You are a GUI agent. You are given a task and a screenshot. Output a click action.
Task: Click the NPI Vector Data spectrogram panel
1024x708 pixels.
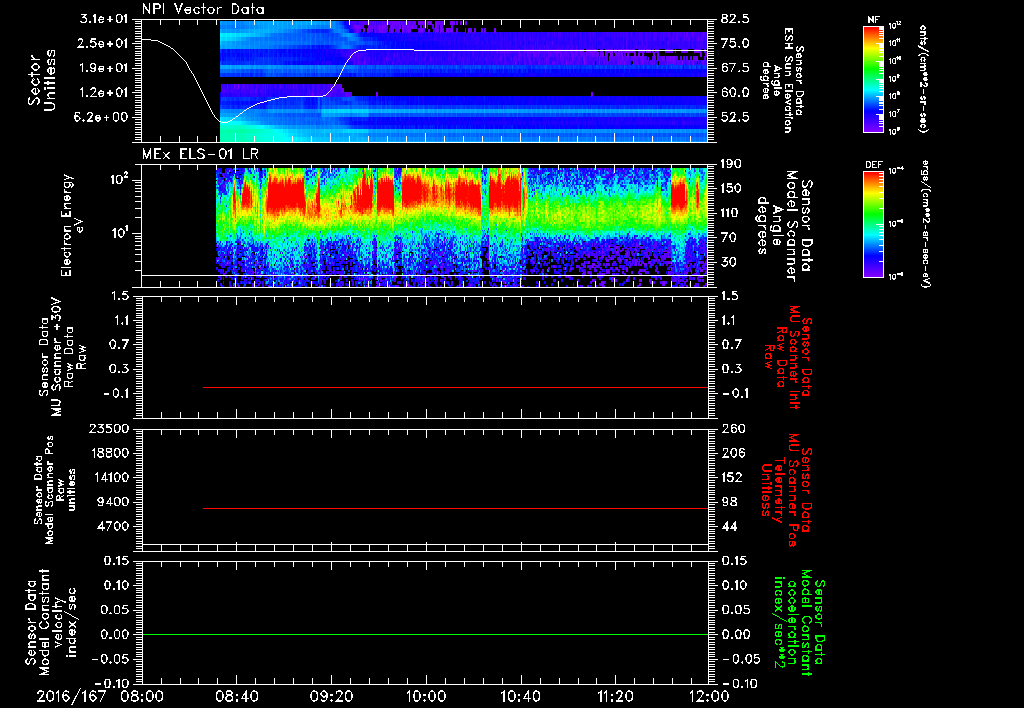(x=425, y=81)
